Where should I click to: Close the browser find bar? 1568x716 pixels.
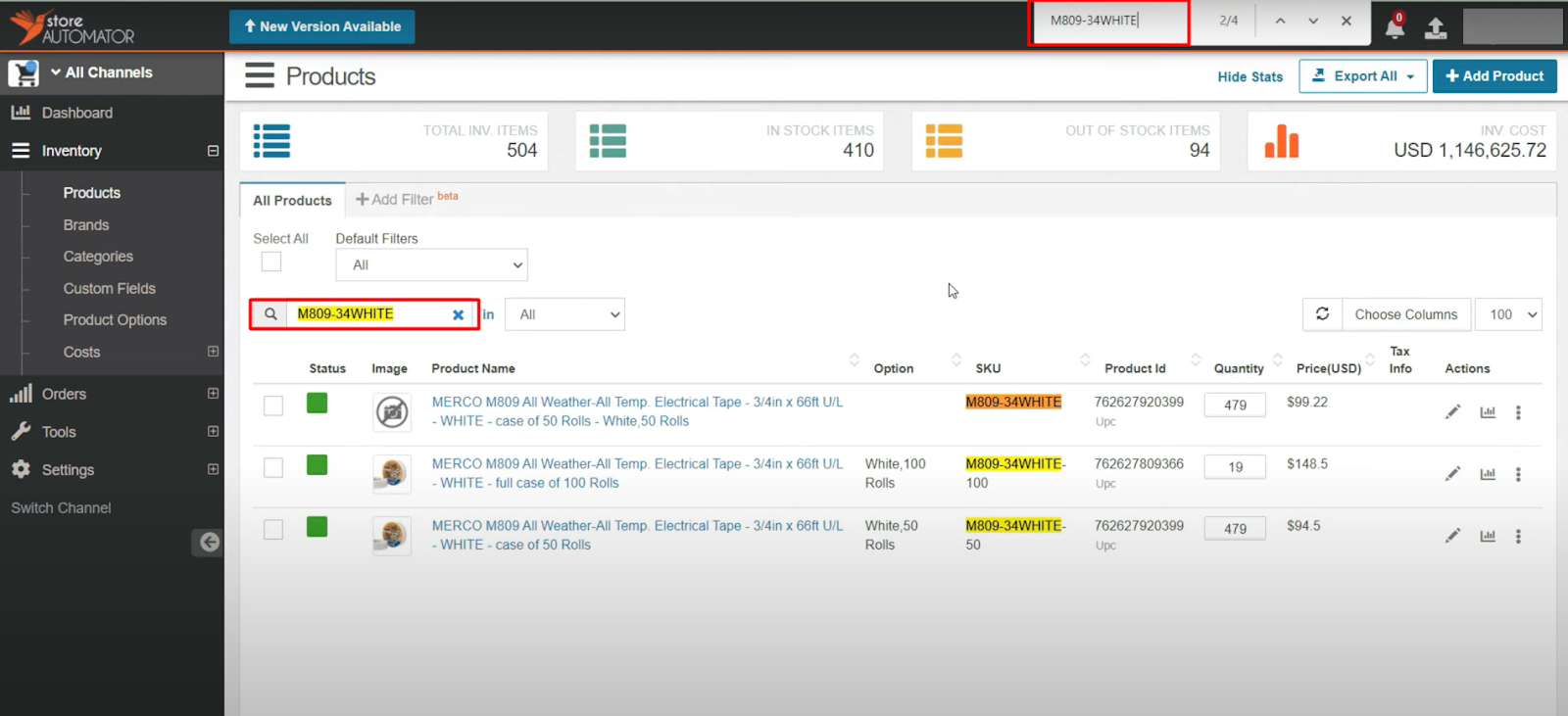(x=1347, y=21)
